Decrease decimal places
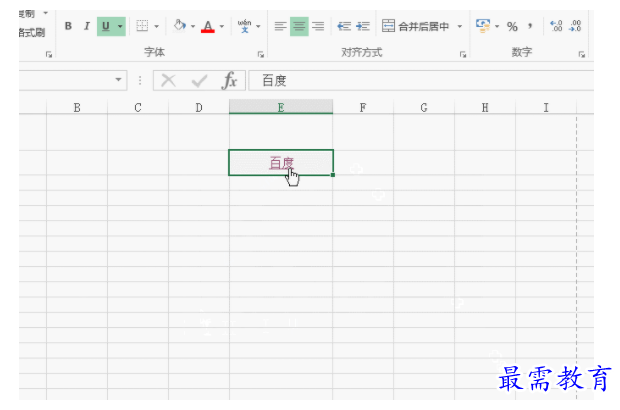Screen dimensions: 620x410 pos(575,26)
